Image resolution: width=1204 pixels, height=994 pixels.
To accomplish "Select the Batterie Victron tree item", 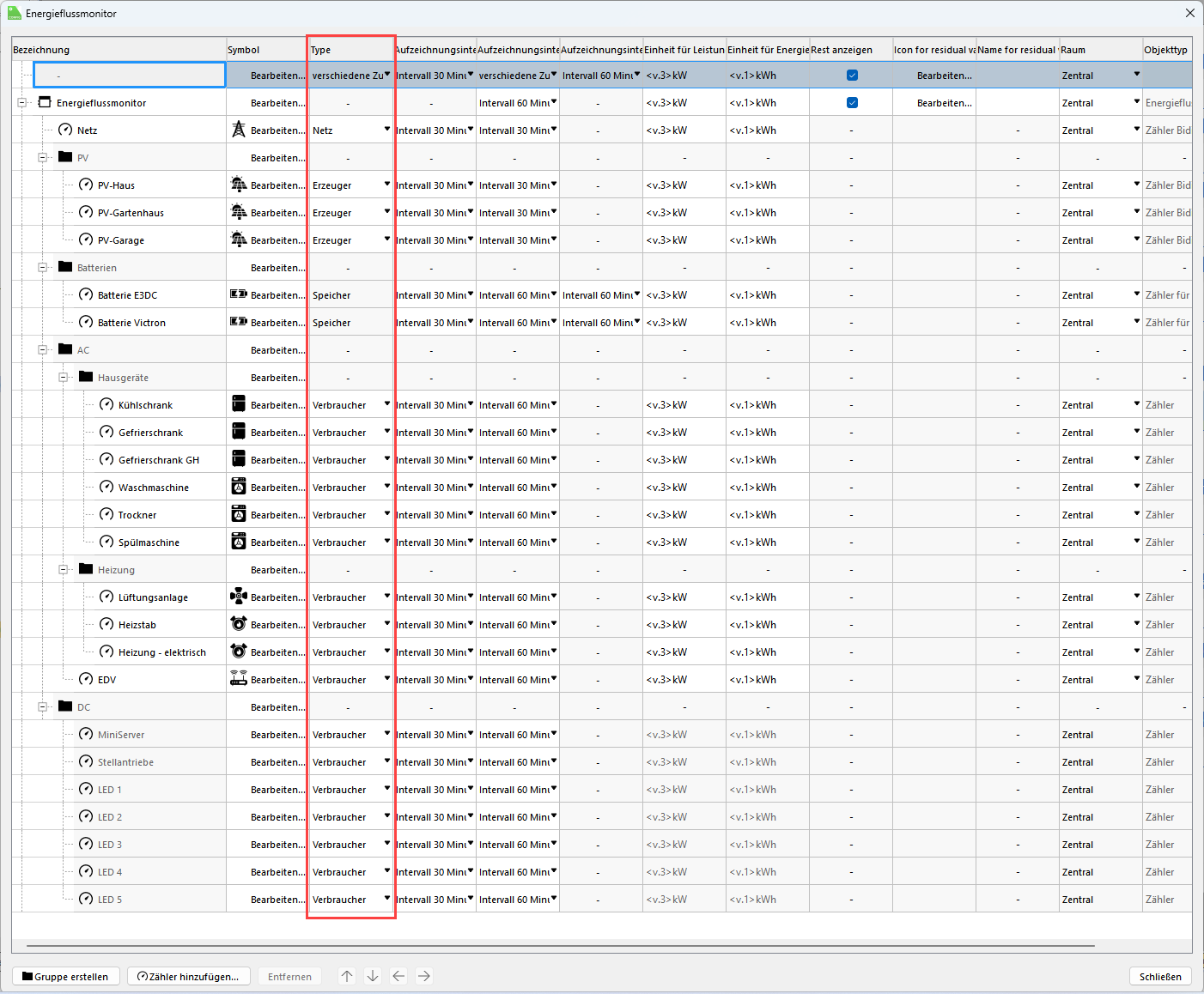I will pos(131,323).
